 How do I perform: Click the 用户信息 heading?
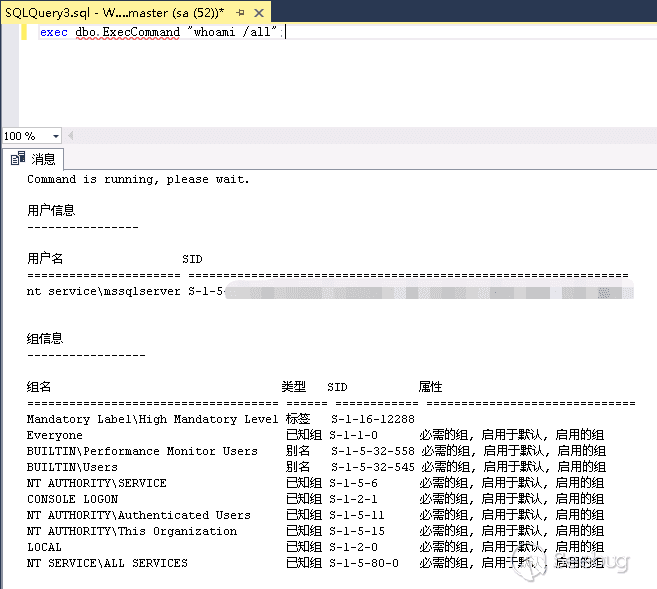(51, 210)
